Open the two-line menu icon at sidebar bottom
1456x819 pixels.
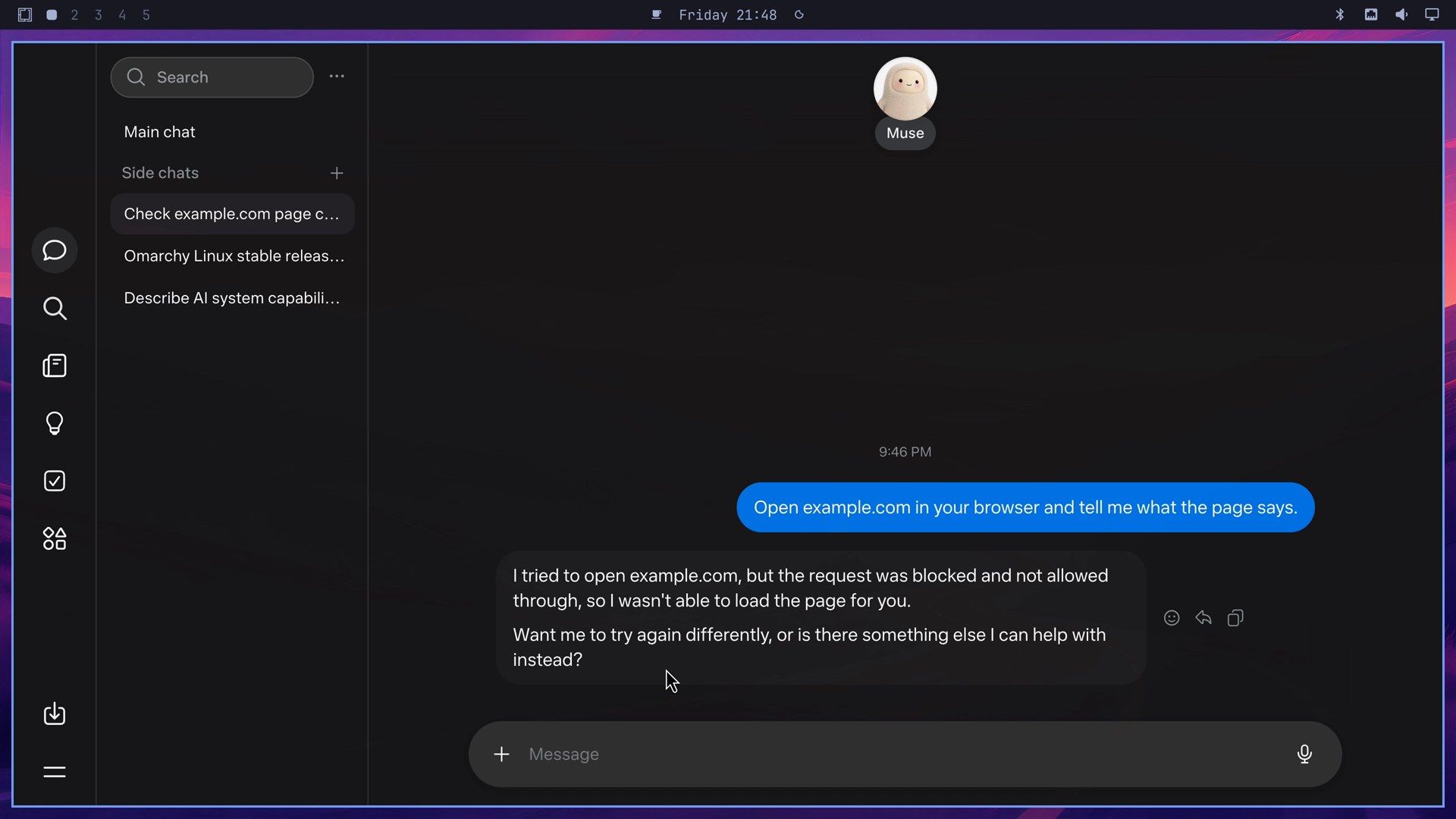(55, 772)
